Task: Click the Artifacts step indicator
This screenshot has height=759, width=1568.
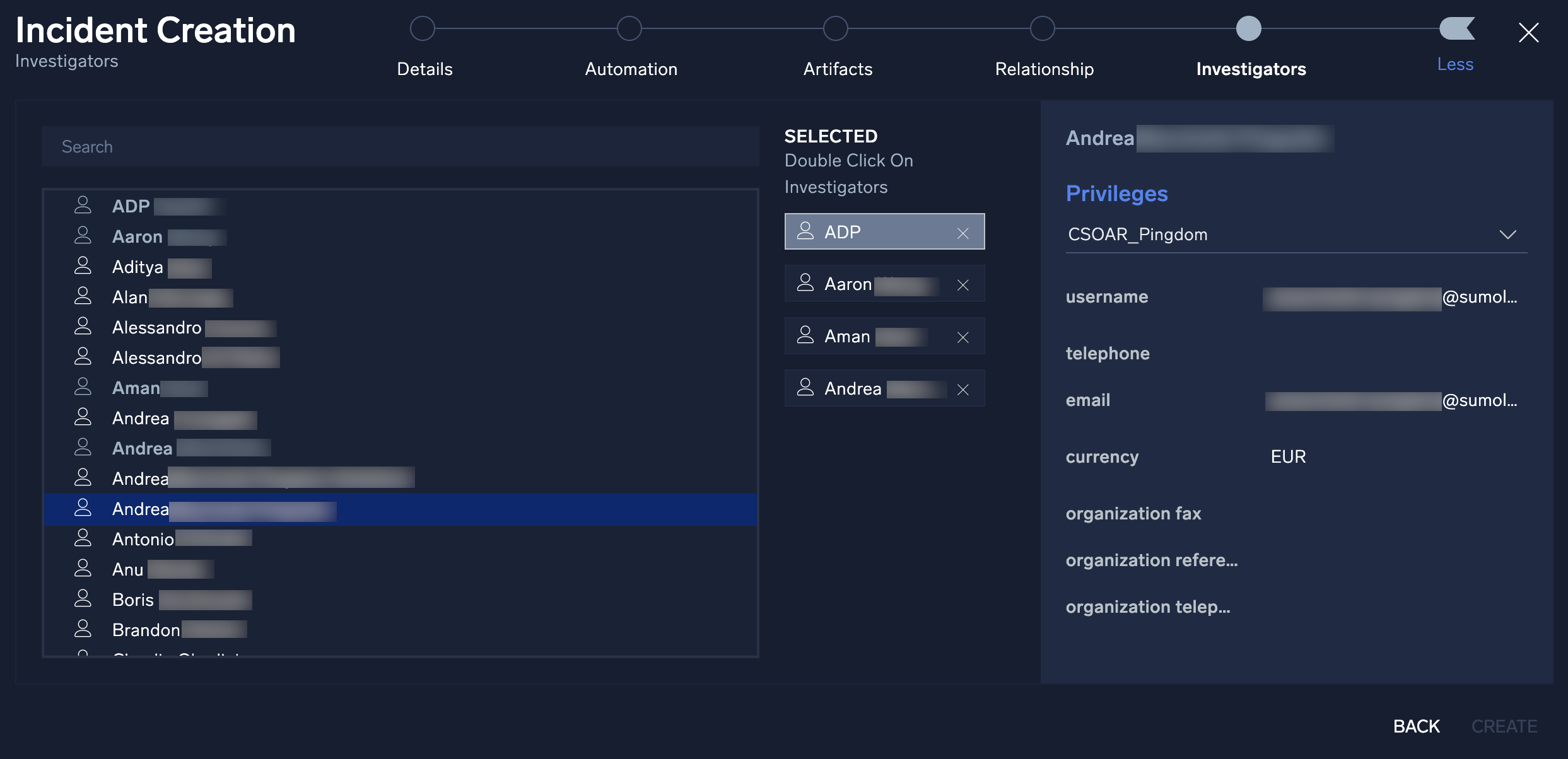Action: coord(837,27)
